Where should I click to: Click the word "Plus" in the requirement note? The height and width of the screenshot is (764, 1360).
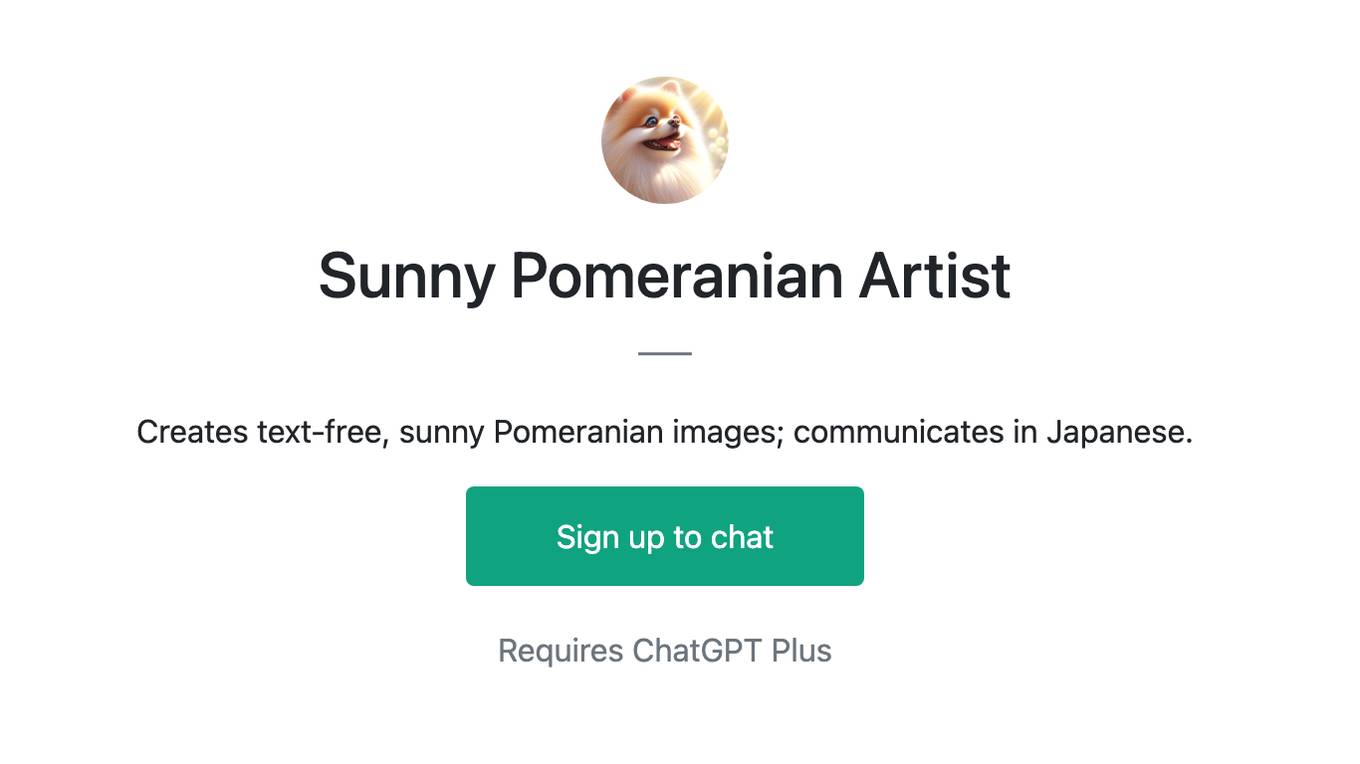(802, 651)
